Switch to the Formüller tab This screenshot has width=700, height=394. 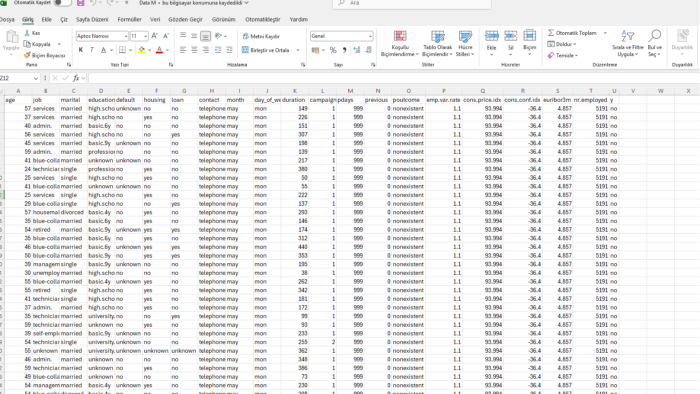click(129, 20)
